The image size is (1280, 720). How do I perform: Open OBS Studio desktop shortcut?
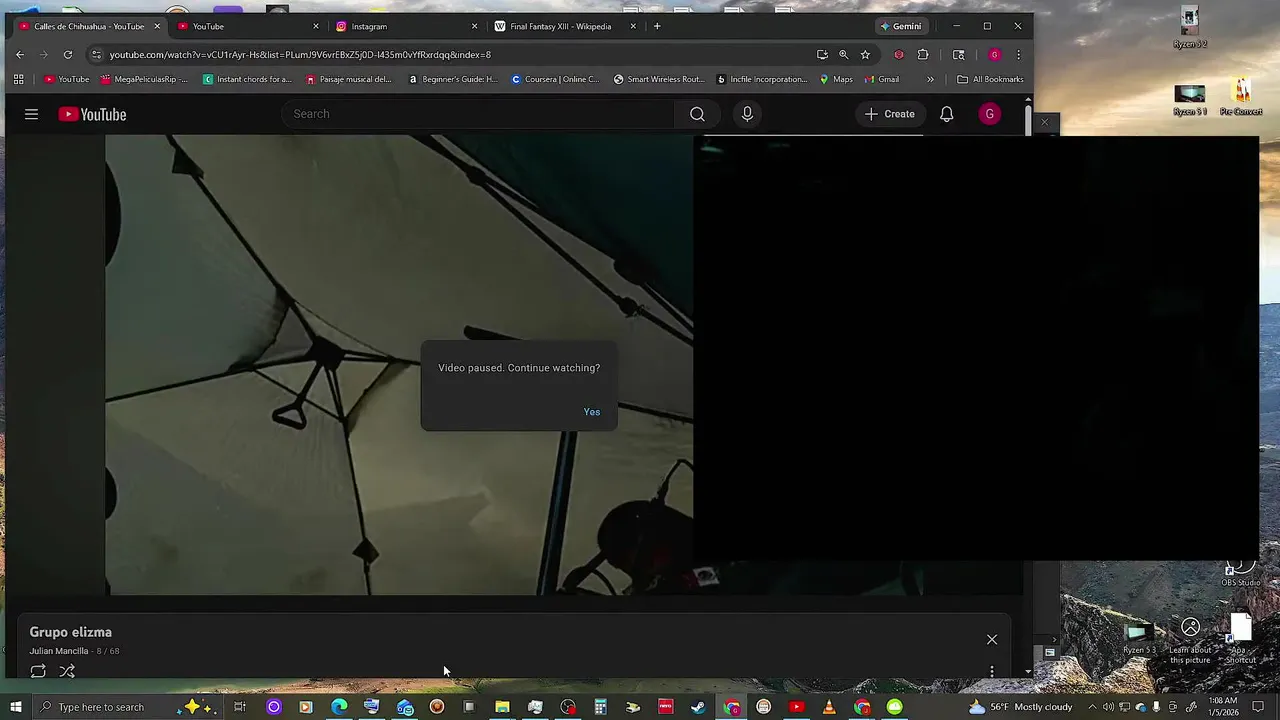(x=1241, y=573)
